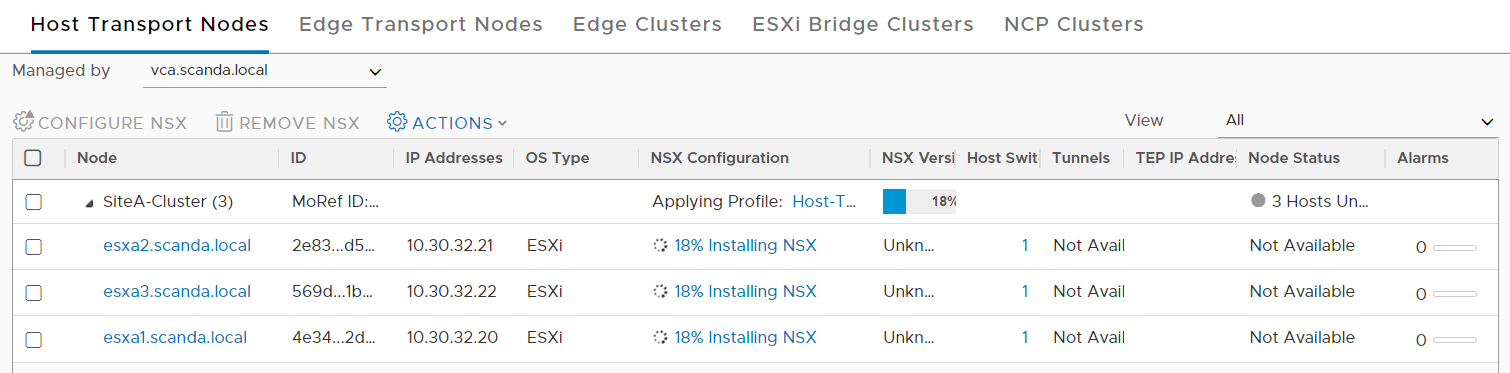Check the SiteA-Cluster row checkbox
Screen dimensions: 1510x373
33,202
